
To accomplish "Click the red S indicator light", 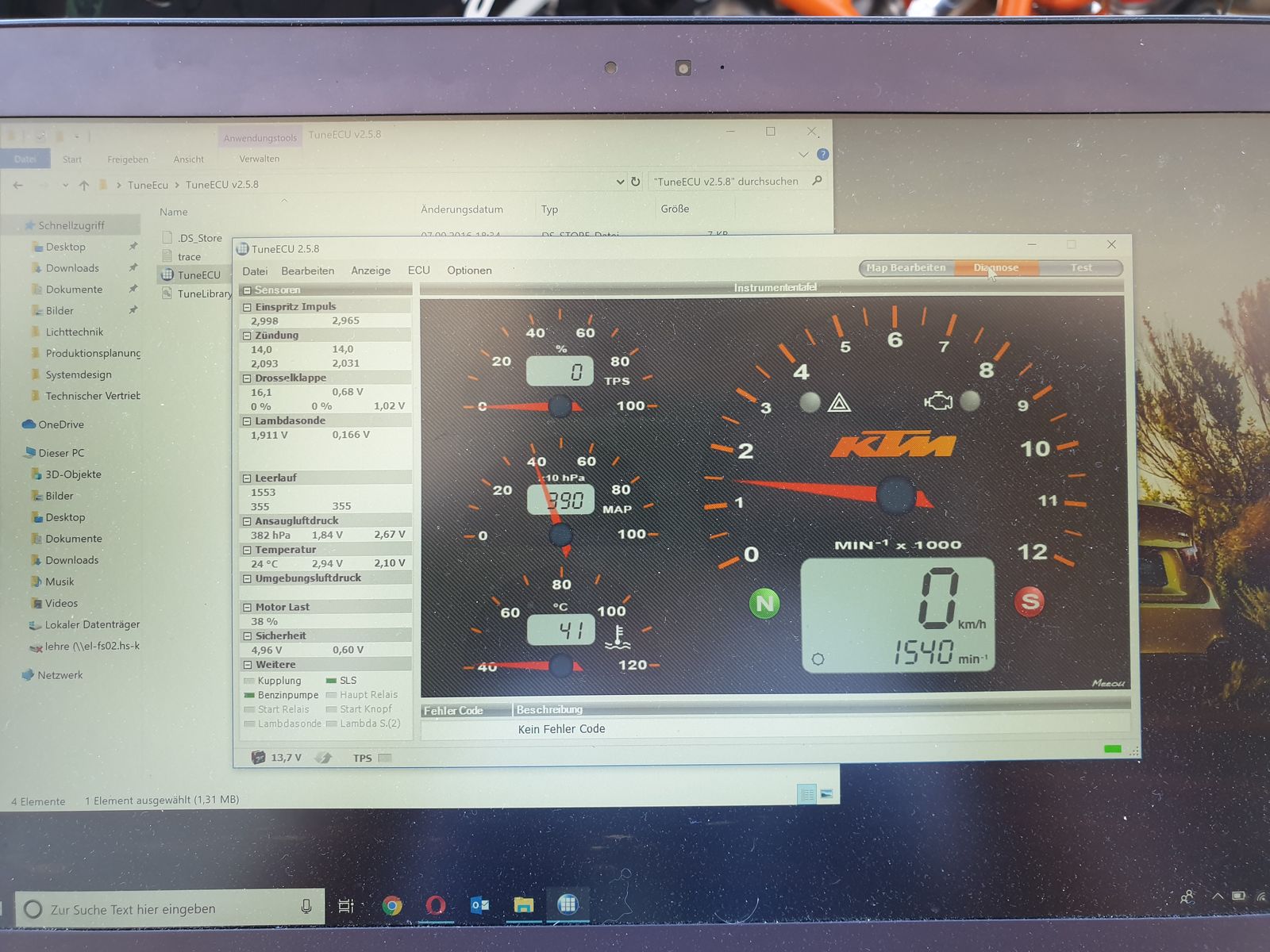I will (x=1029, y=601).
